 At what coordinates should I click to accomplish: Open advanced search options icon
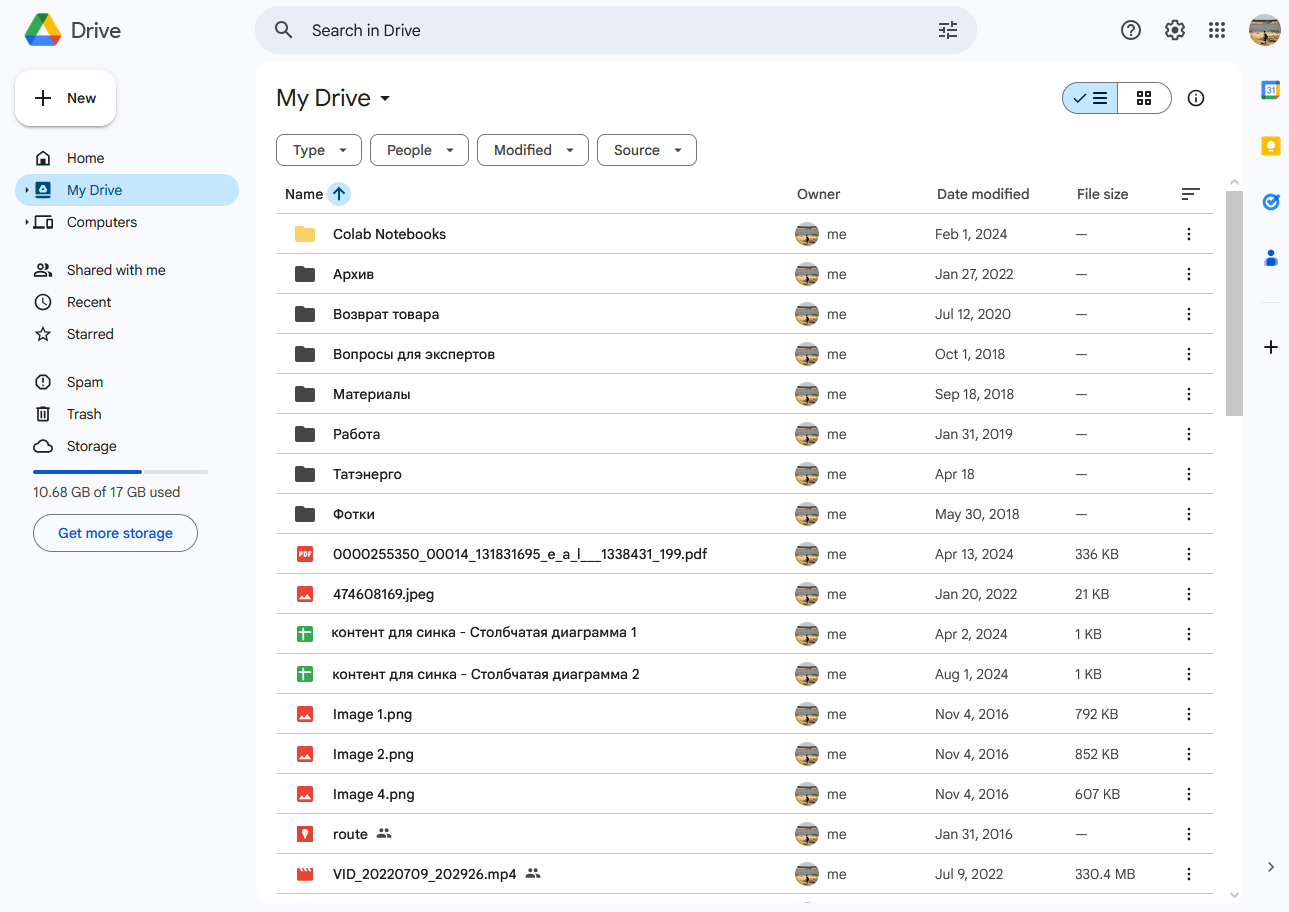947,30
